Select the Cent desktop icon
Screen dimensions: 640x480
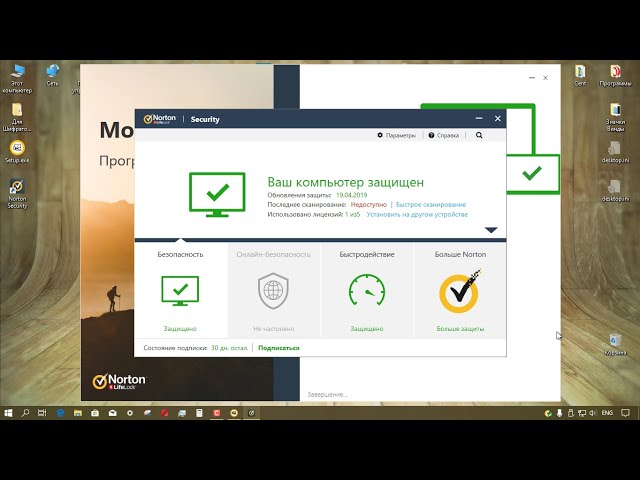580,75
